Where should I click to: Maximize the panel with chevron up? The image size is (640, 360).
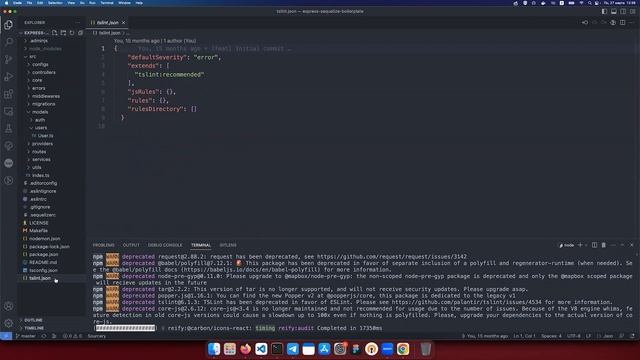[x=622, y=245]
